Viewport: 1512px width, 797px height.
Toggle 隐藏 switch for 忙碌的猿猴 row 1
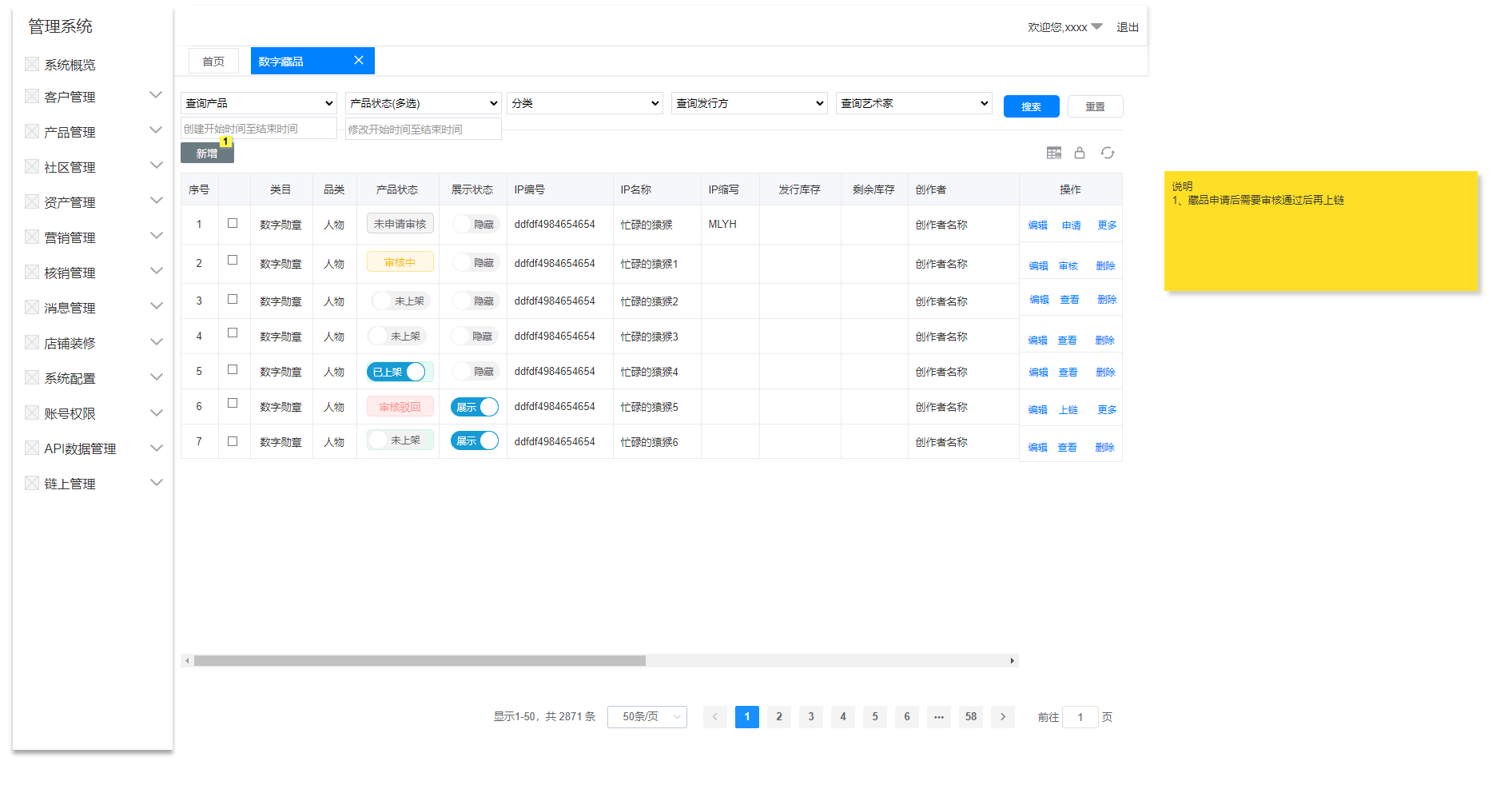[476, 224]
